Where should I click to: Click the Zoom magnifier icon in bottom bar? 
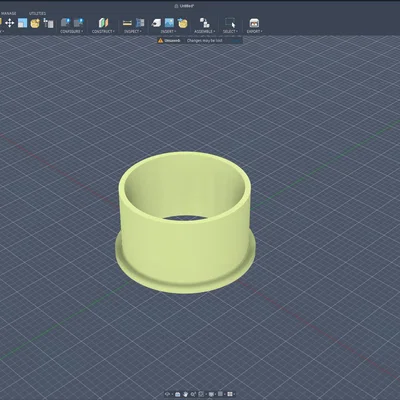click(193, 394)
